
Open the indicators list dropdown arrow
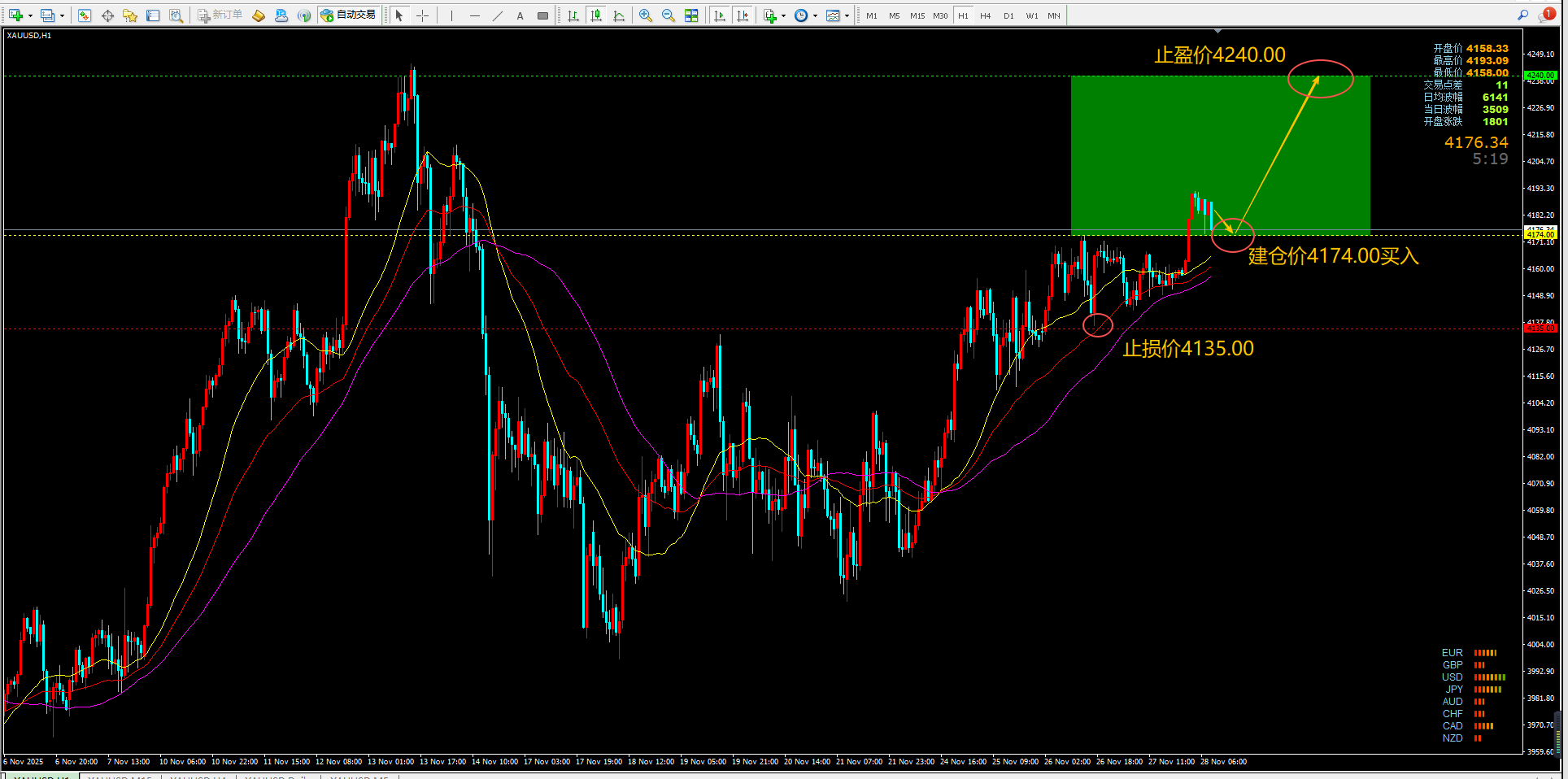(783, 16)
